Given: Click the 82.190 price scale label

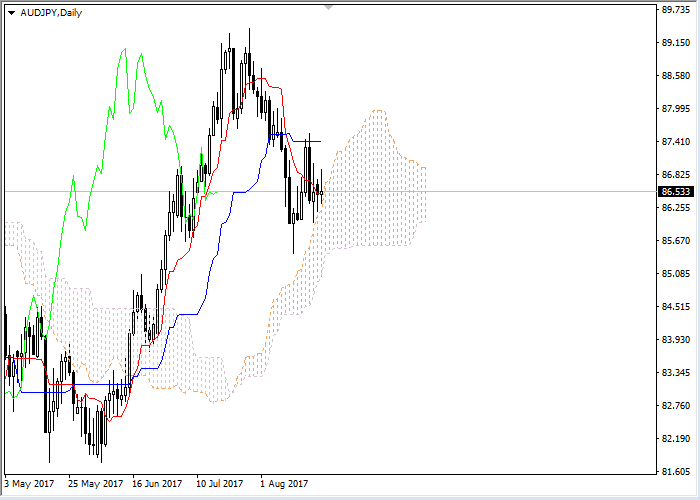Looking at the screenshot, I should coord(675,438).
